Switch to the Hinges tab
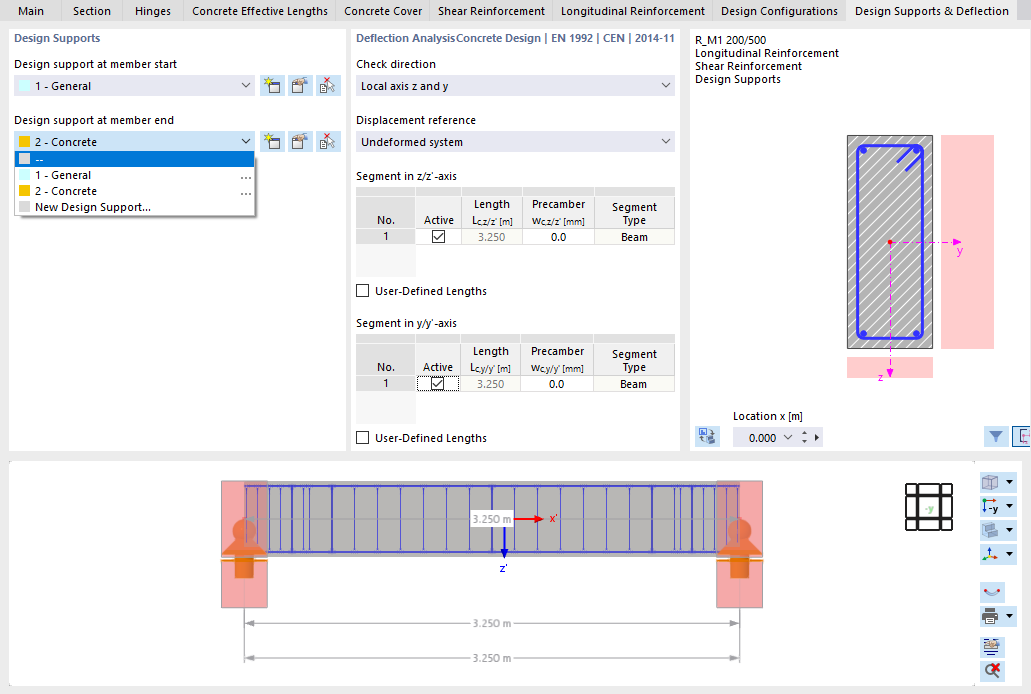The image size is (1031, 694). tap(153, 11)
